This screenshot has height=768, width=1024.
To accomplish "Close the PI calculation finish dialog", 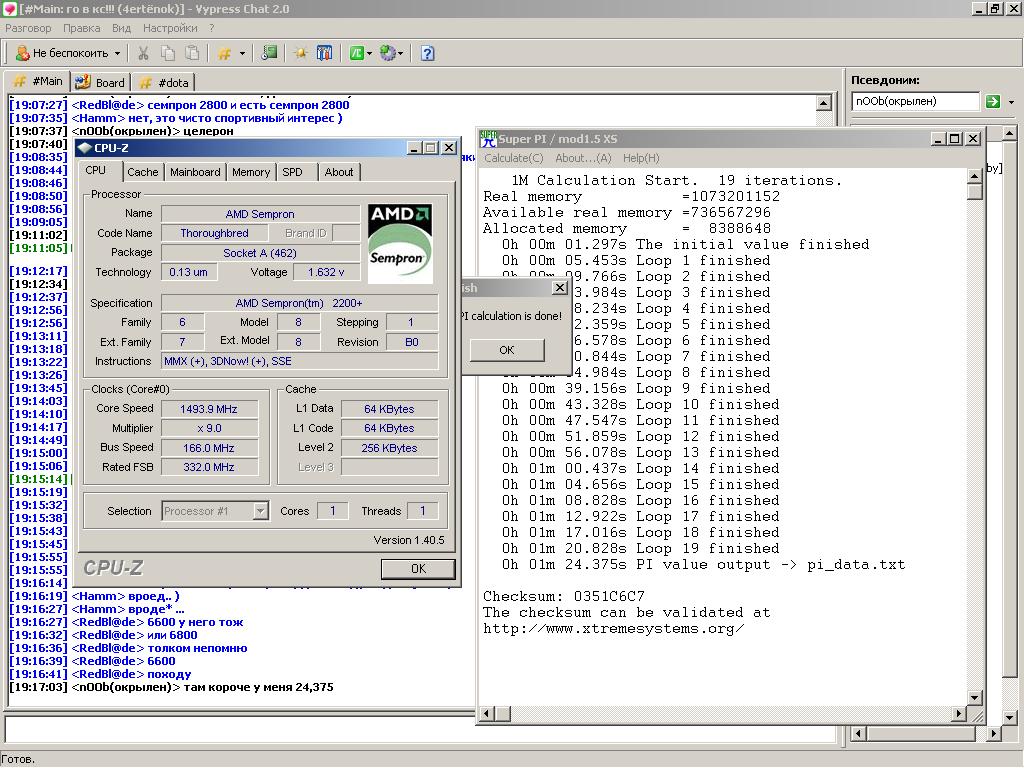I will click(x=560, y=287).
